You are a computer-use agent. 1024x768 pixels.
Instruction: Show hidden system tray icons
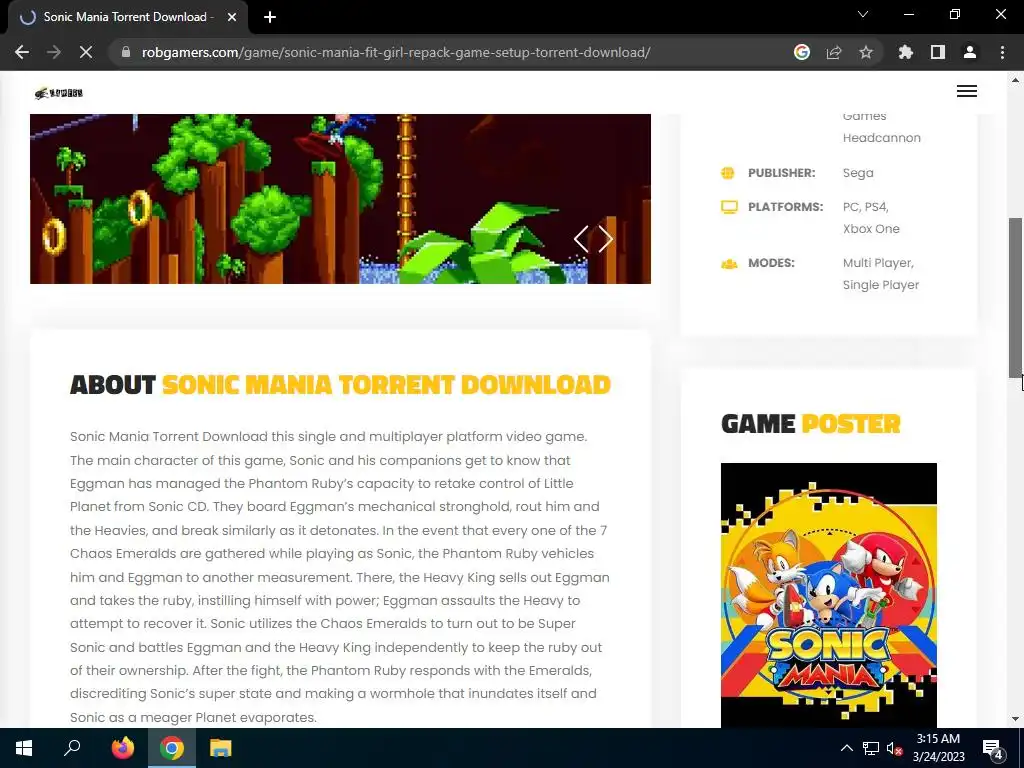[846, 748]
